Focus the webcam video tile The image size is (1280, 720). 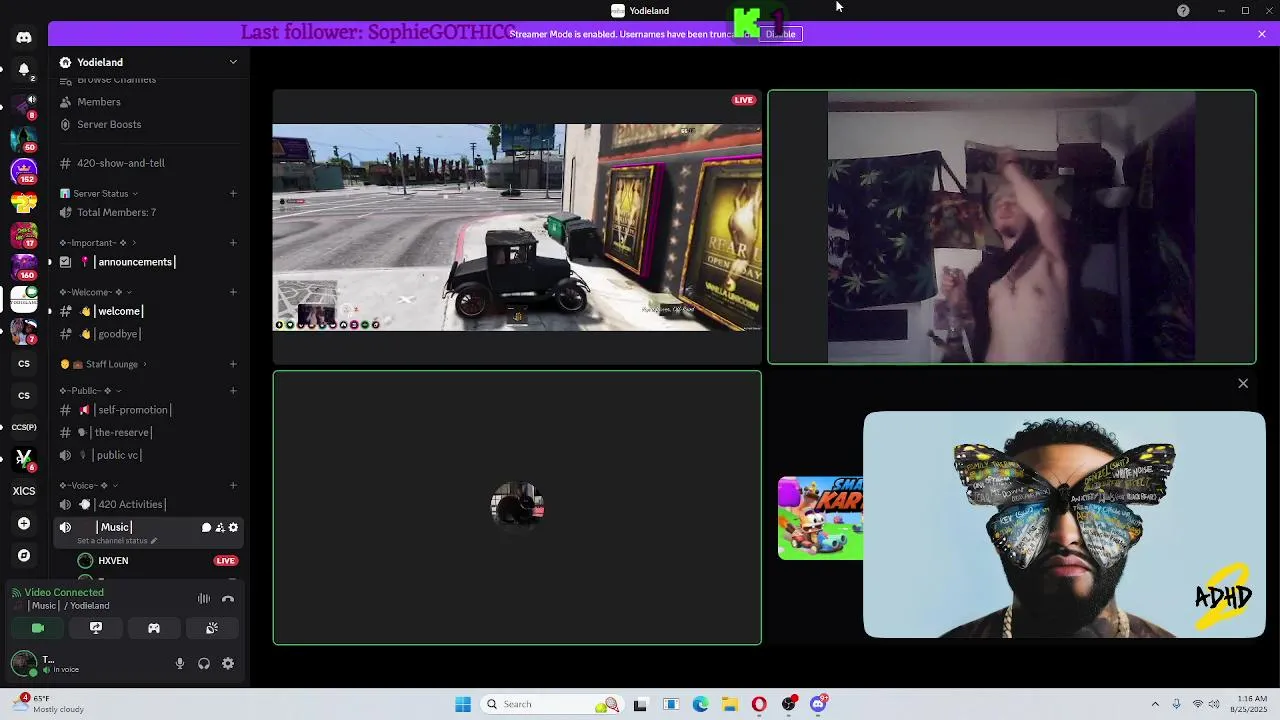[x=1012, y=227]
